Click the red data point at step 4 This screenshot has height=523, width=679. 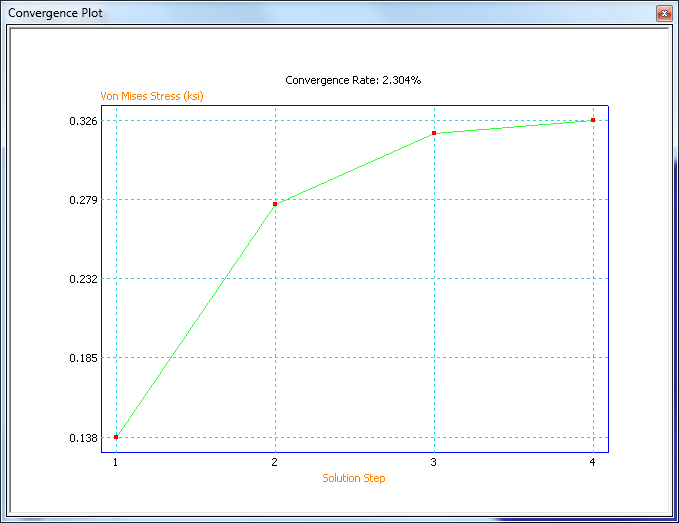click(x=593, y=120)
